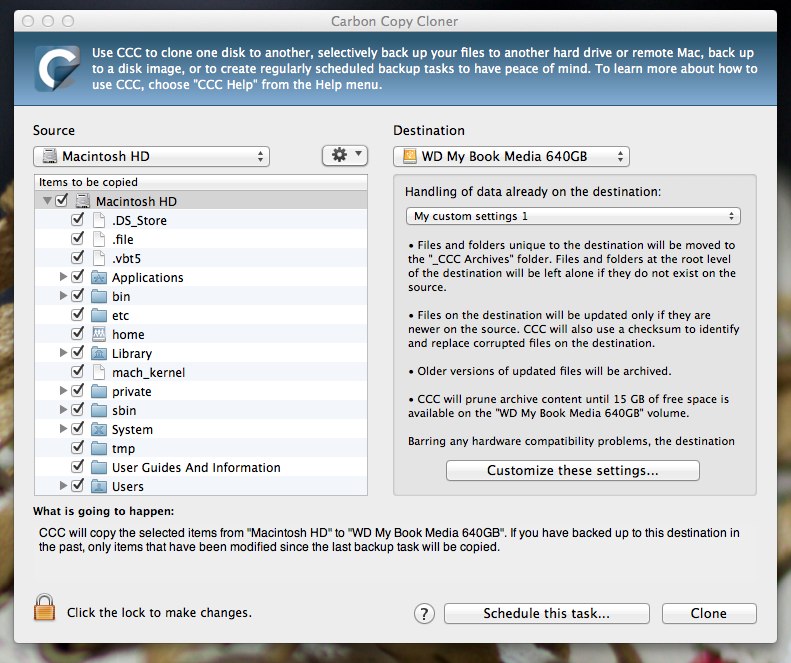Screen dimensions: 791x663
Task: Select the mach_kernel row label
Action: (148, 373)
